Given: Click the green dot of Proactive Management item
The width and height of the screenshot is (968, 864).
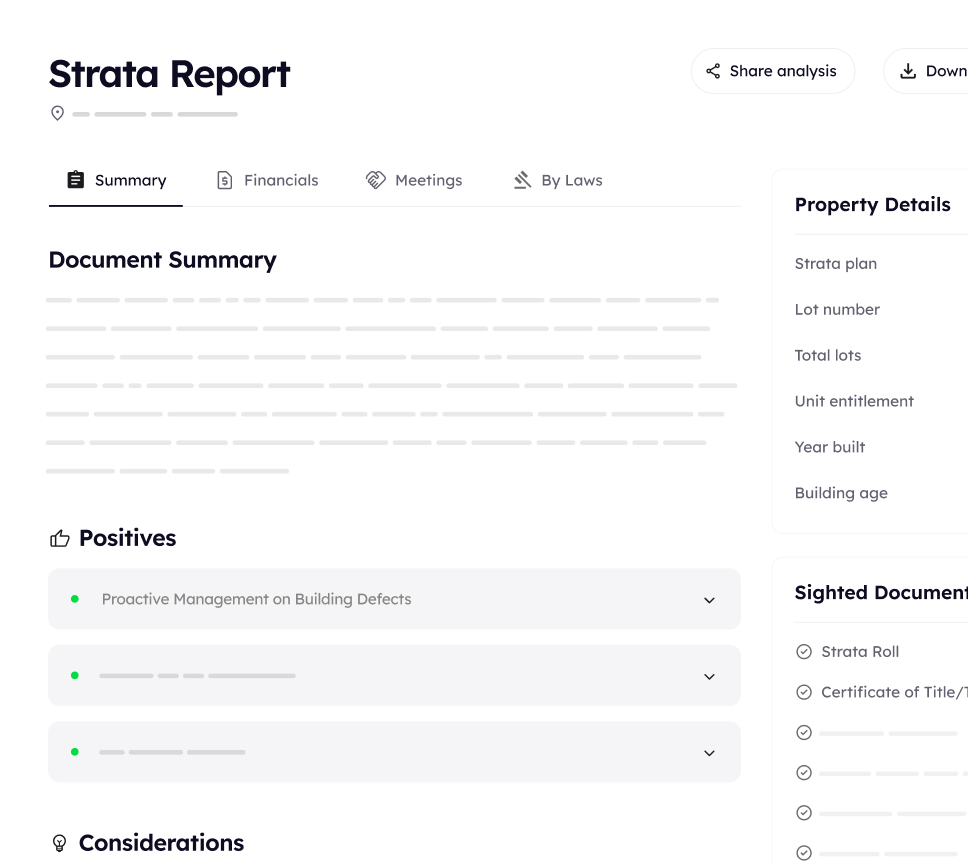Looking at the screenshot, I should [75, 599].
